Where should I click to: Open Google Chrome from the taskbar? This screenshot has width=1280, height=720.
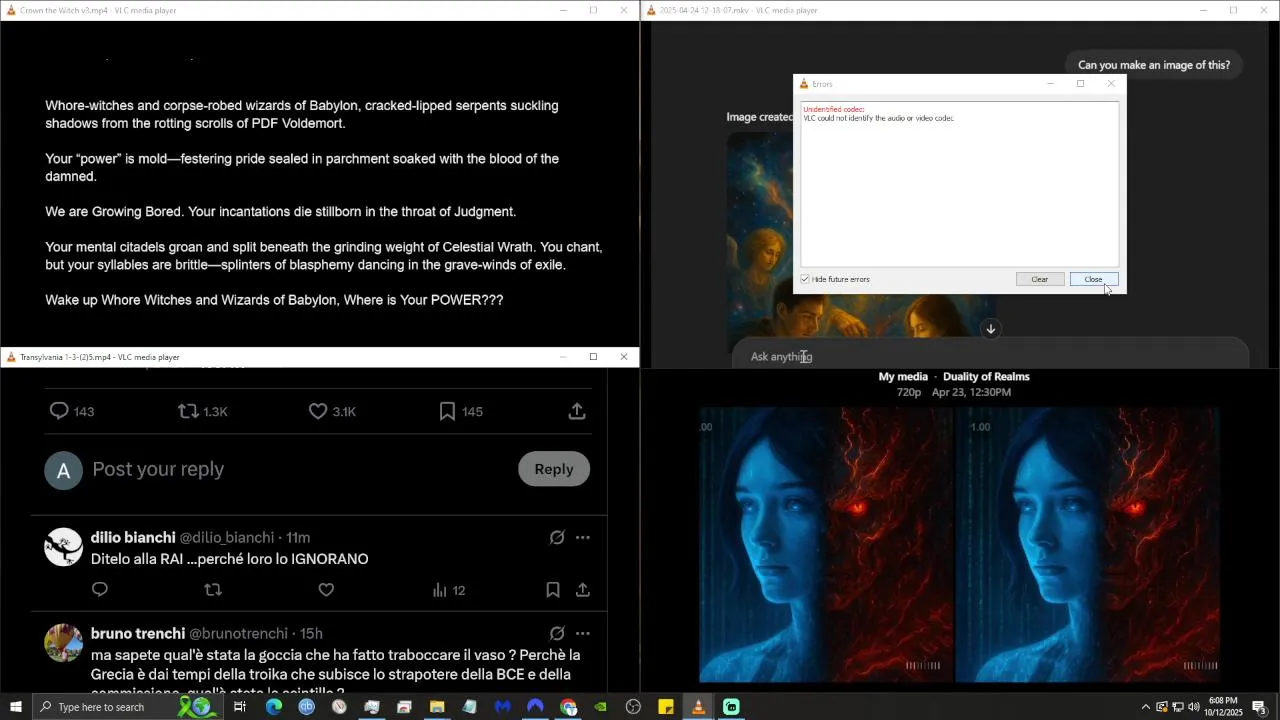tap(568, 707)
